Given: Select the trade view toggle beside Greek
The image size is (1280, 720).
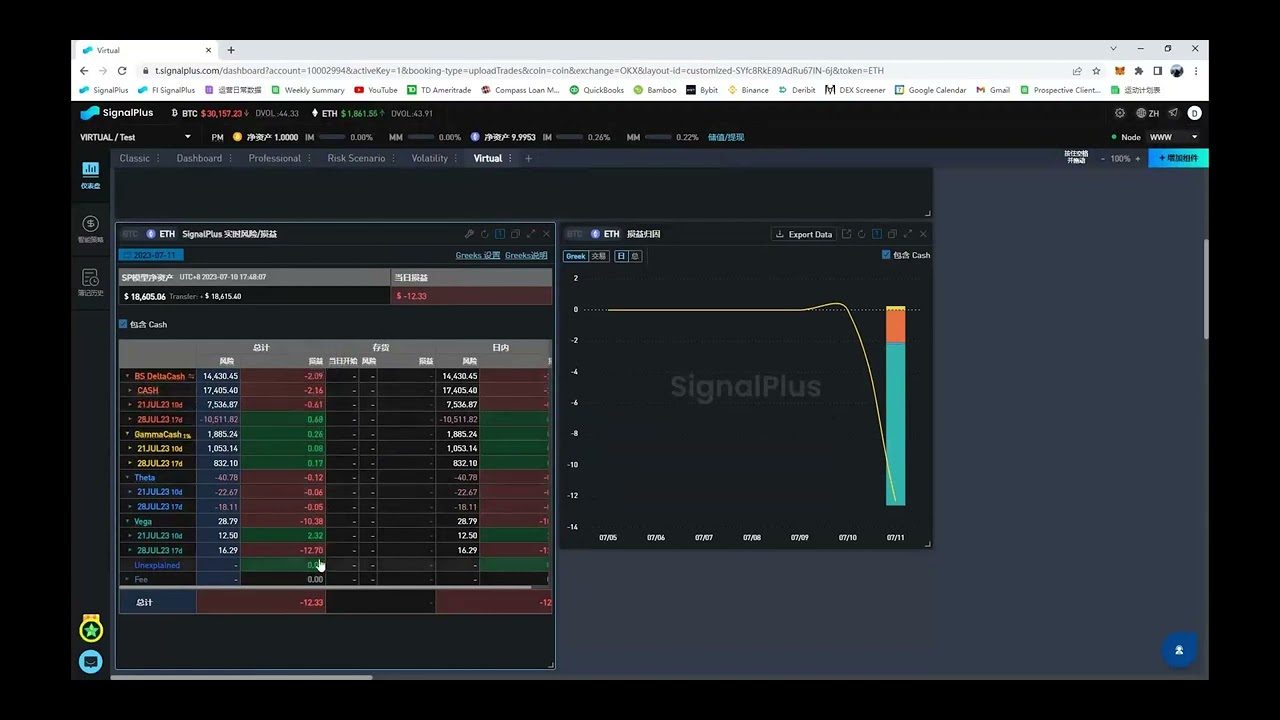Looking at the screenshot, I should pos(598,256).
